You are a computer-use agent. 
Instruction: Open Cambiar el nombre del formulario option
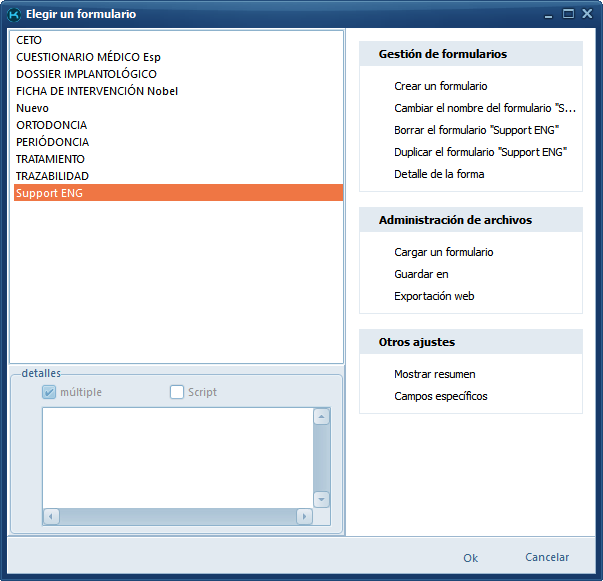[x=485, y=108]
